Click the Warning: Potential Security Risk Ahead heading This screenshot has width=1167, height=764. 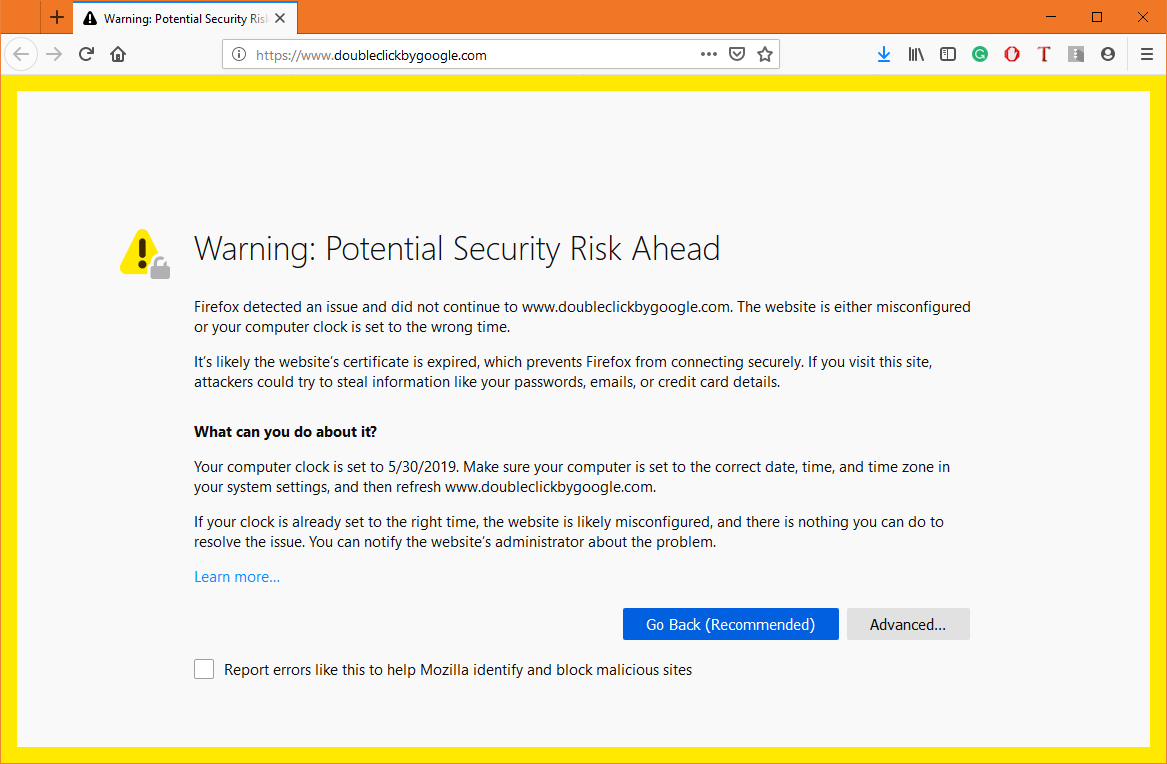pyautogui.click(x=456, y=248)
